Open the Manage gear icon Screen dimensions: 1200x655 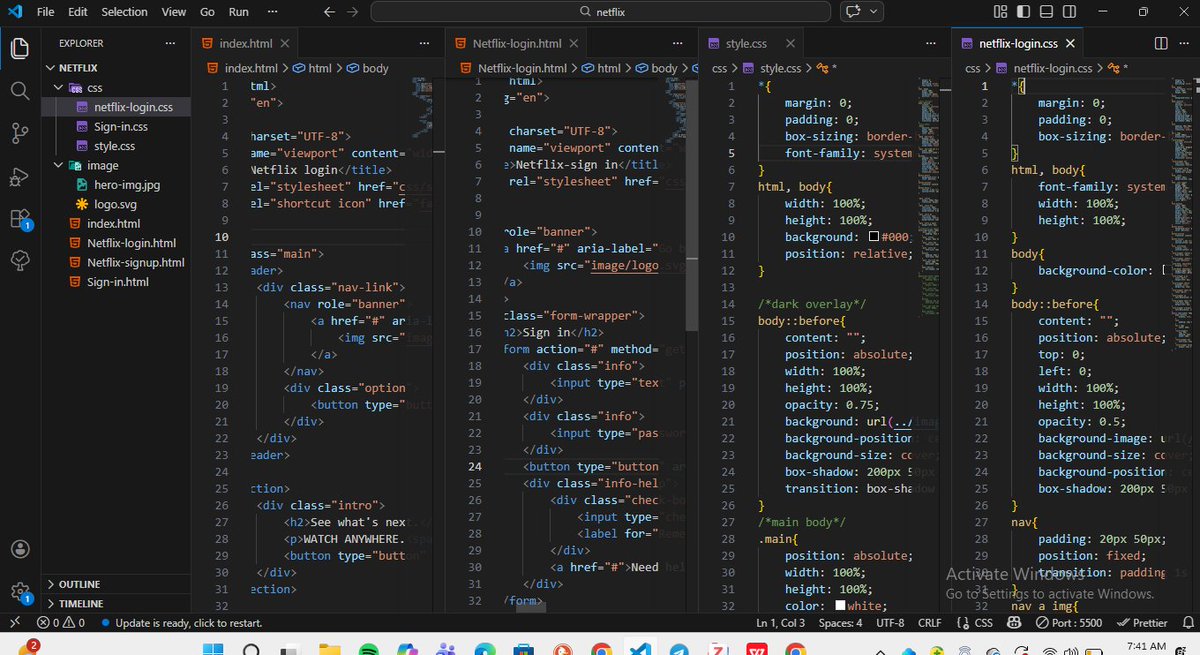point(19,592)
